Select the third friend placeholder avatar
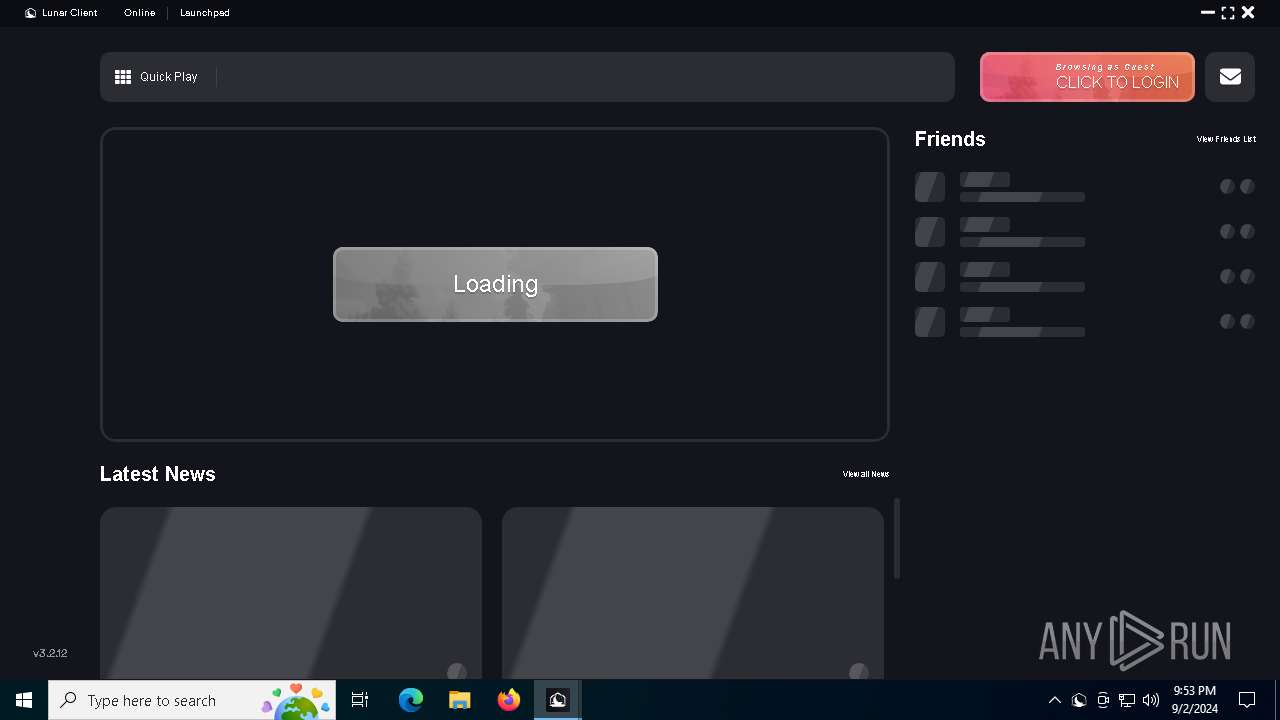Viewport: 1280px width, 720px height. pyautogui.click(x=930, y=277)
